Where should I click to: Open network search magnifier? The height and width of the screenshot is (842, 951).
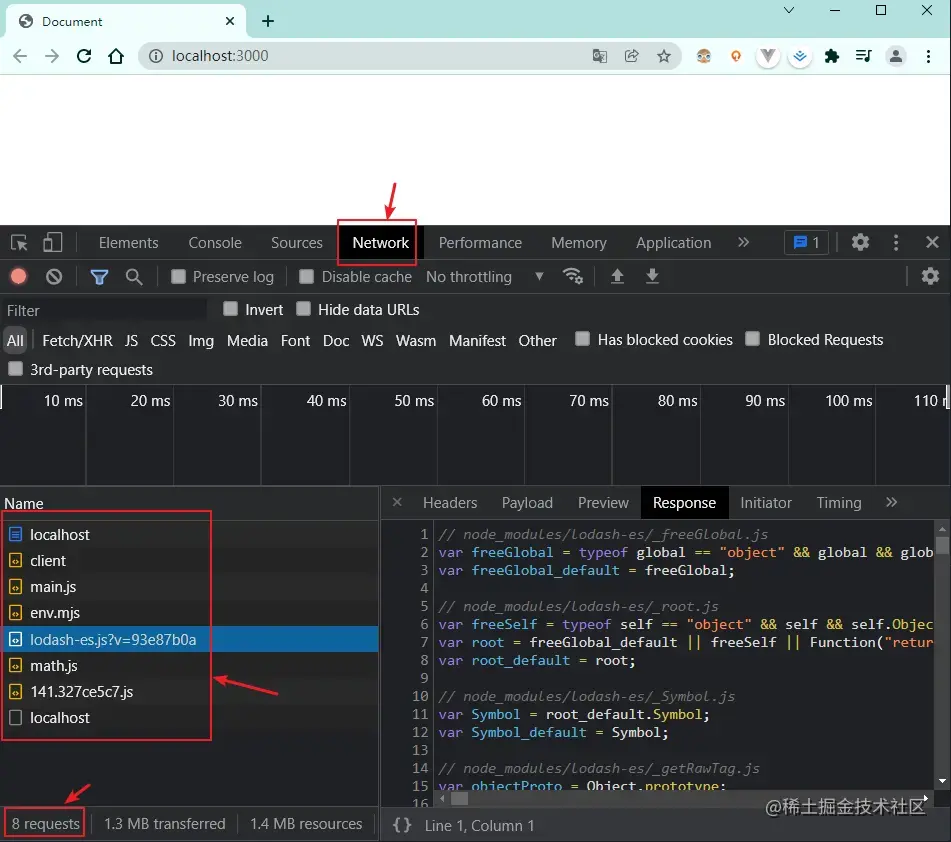click(134, 277)
